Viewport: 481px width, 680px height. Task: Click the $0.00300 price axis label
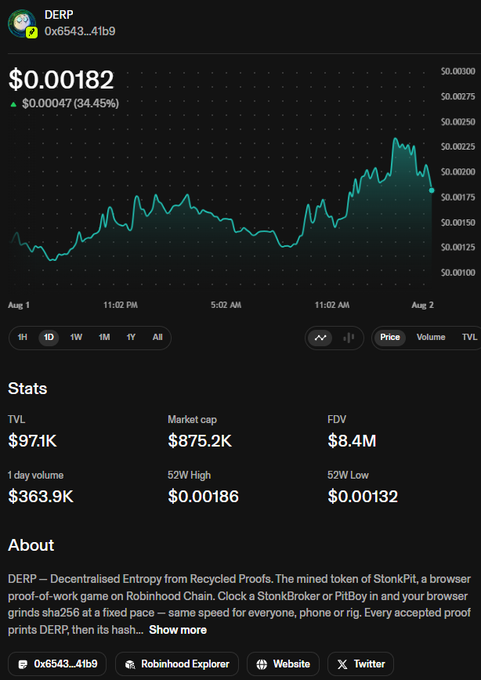pos(458,71)
